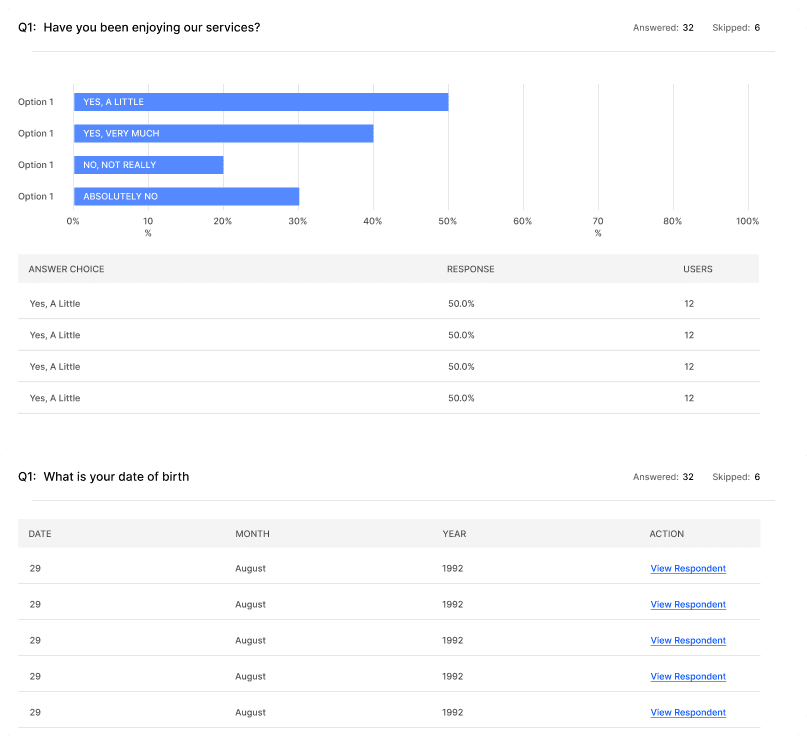Click 50.0% in the last answer-choice row
807x744 pixels.
[x=461, y=398]
